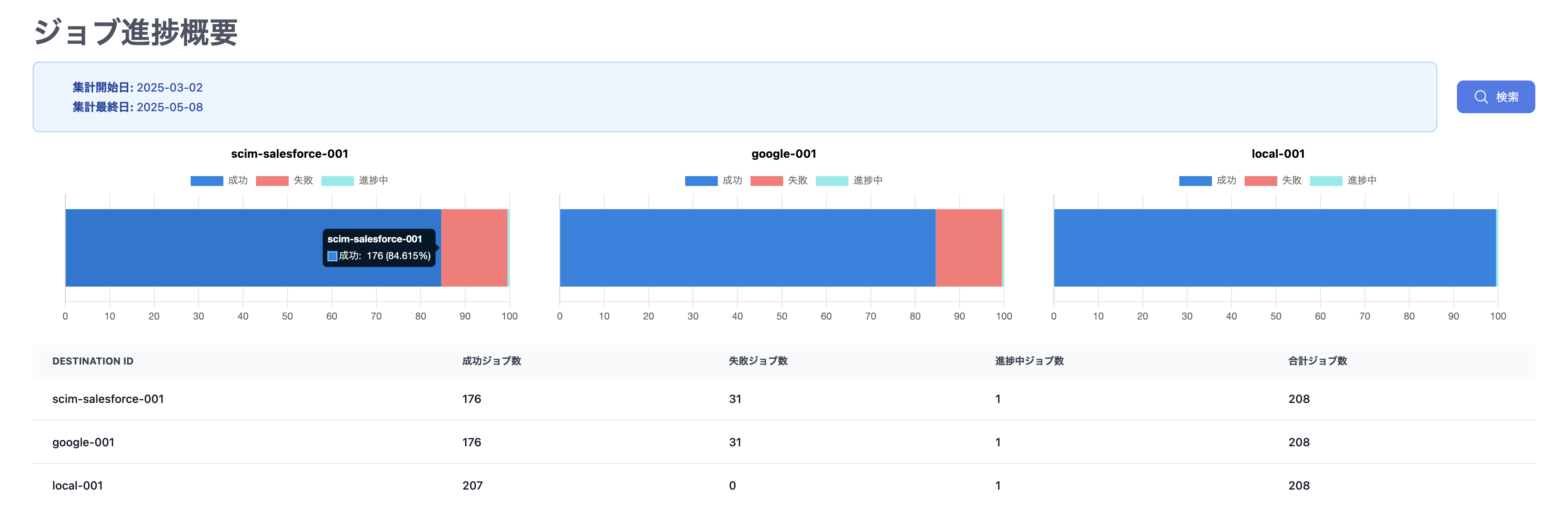Click the blue success bar of local-001
Image resolution: width=1568 pixels, height=510 pixels.
click(x=1274, y=248)
